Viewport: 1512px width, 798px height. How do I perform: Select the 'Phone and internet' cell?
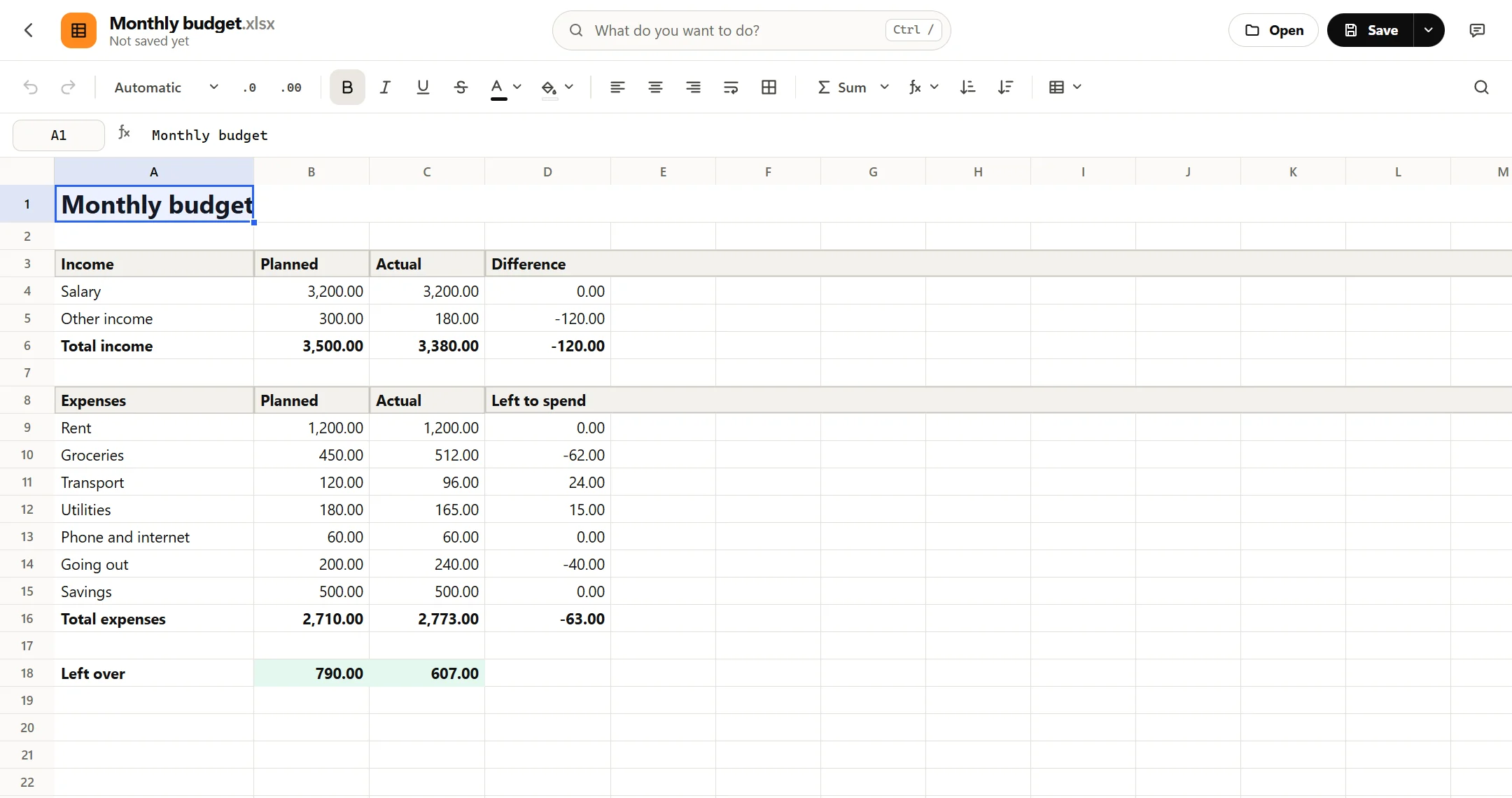[x=154, y=537]
